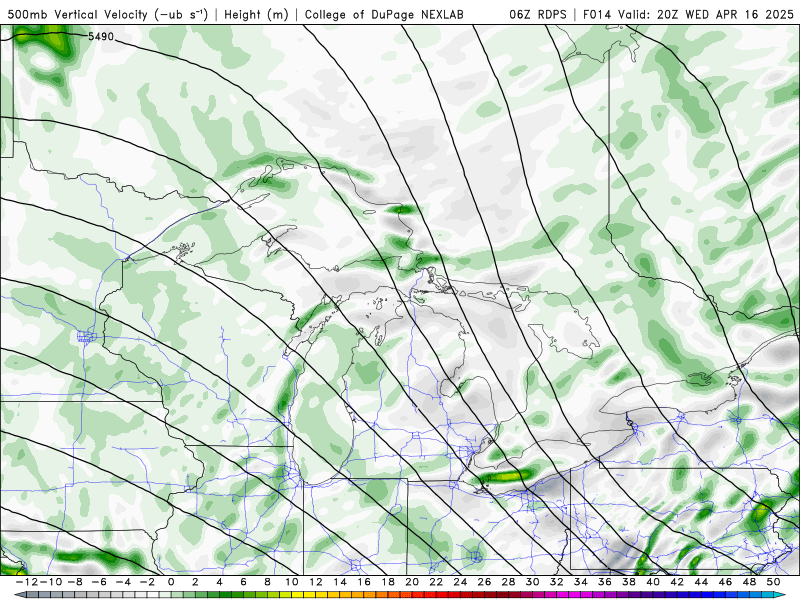Image resolution: width=800 pixels, height=600 pixels.
Task: Click the 10 value on the color scale
Action: (291, 582)
